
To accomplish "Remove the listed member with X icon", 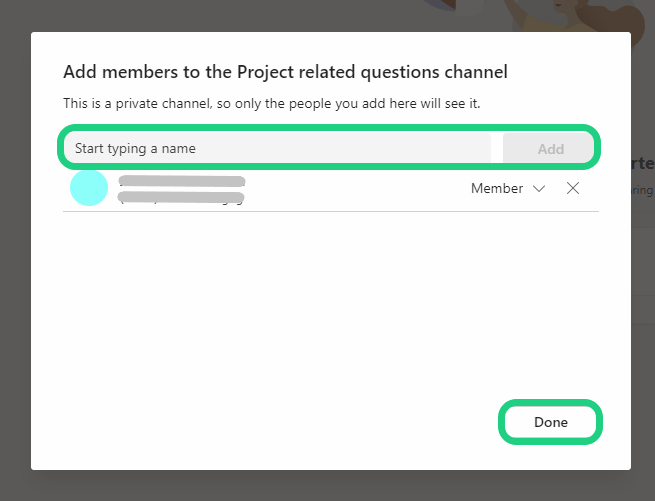I will [573, 188].
